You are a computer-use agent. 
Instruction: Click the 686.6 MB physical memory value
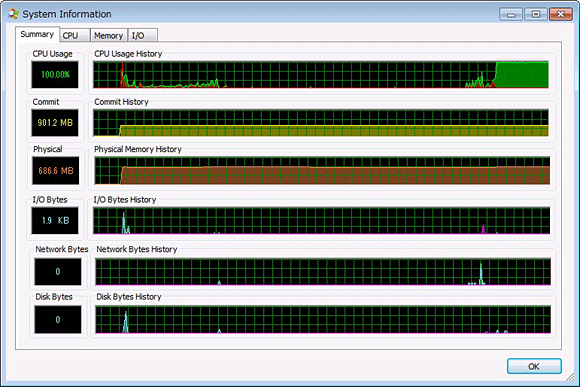pos(55,171)
